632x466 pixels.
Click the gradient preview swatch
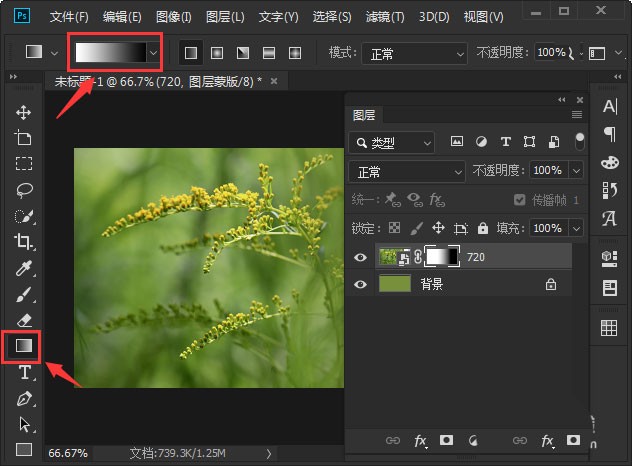(110, 52)
